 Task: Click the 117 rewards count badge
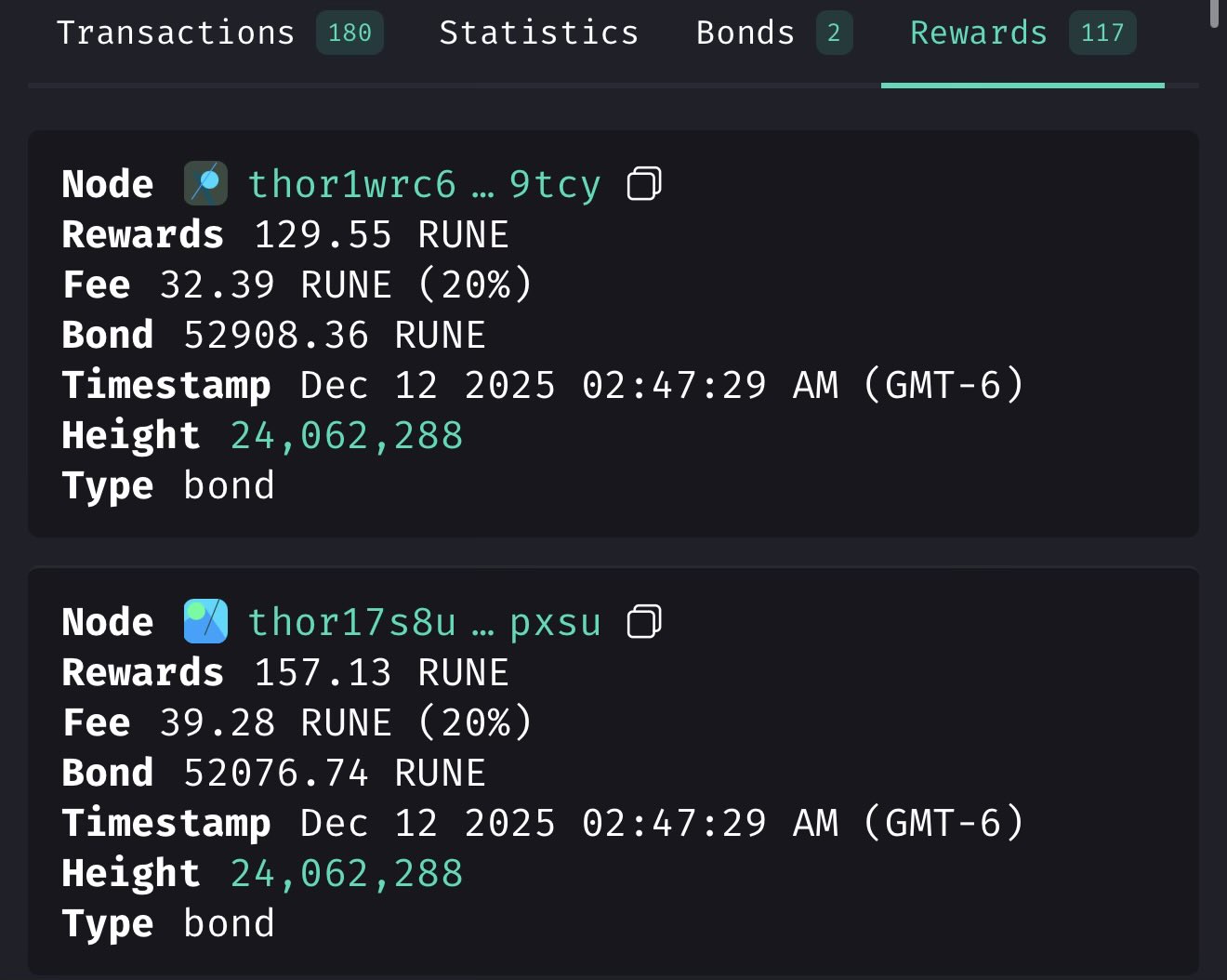click(1102, 33)
